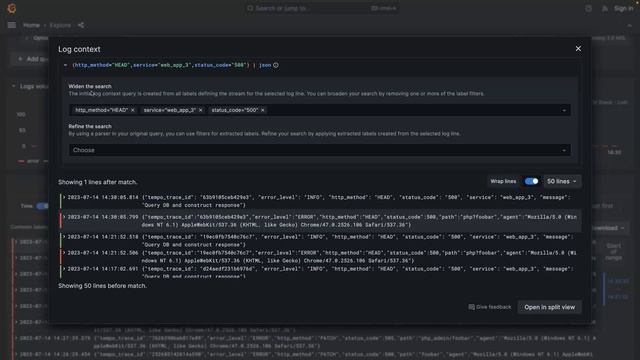Click the Grafana logo

coord(11,8)
